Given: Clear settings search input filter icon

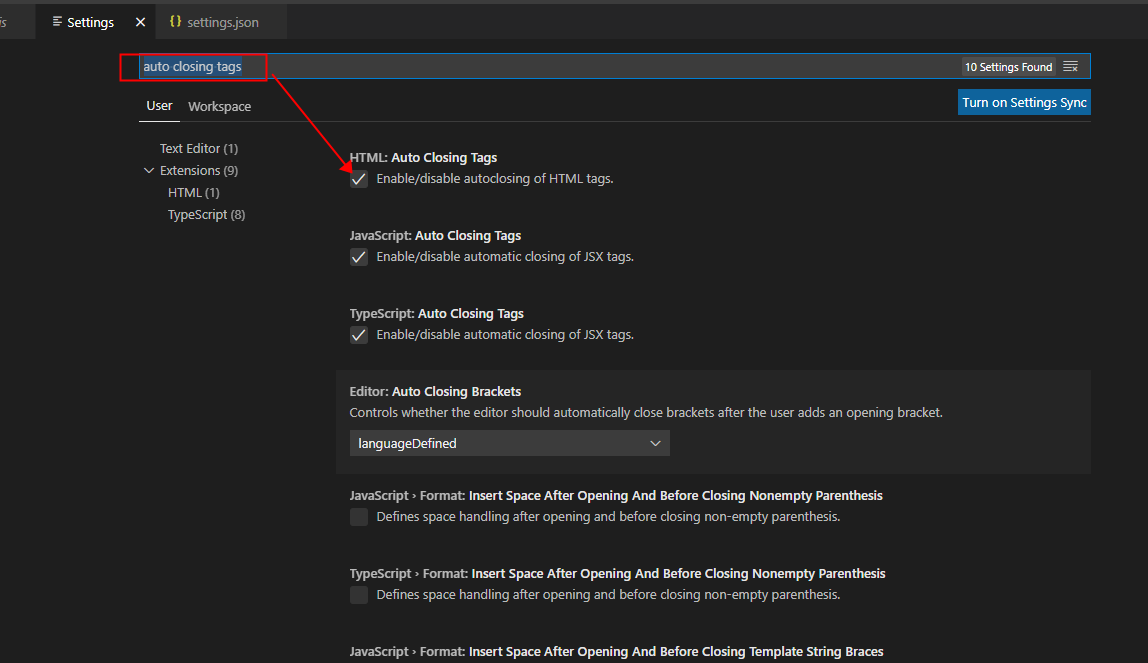Looking at the screenshot, I should [1070, 67].
